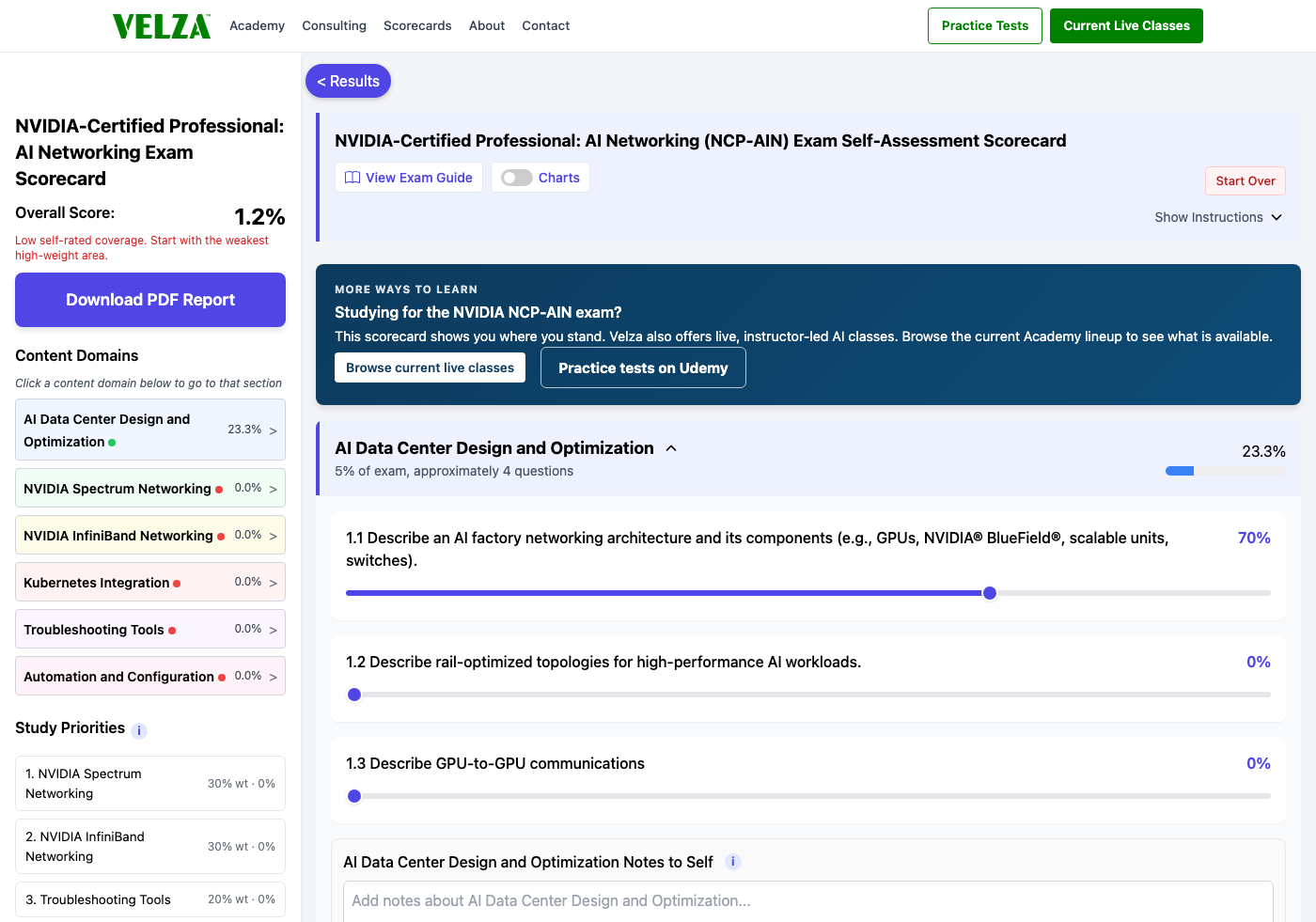Click Download PDF Report
1316x922 pixels.
coord(150,300)
